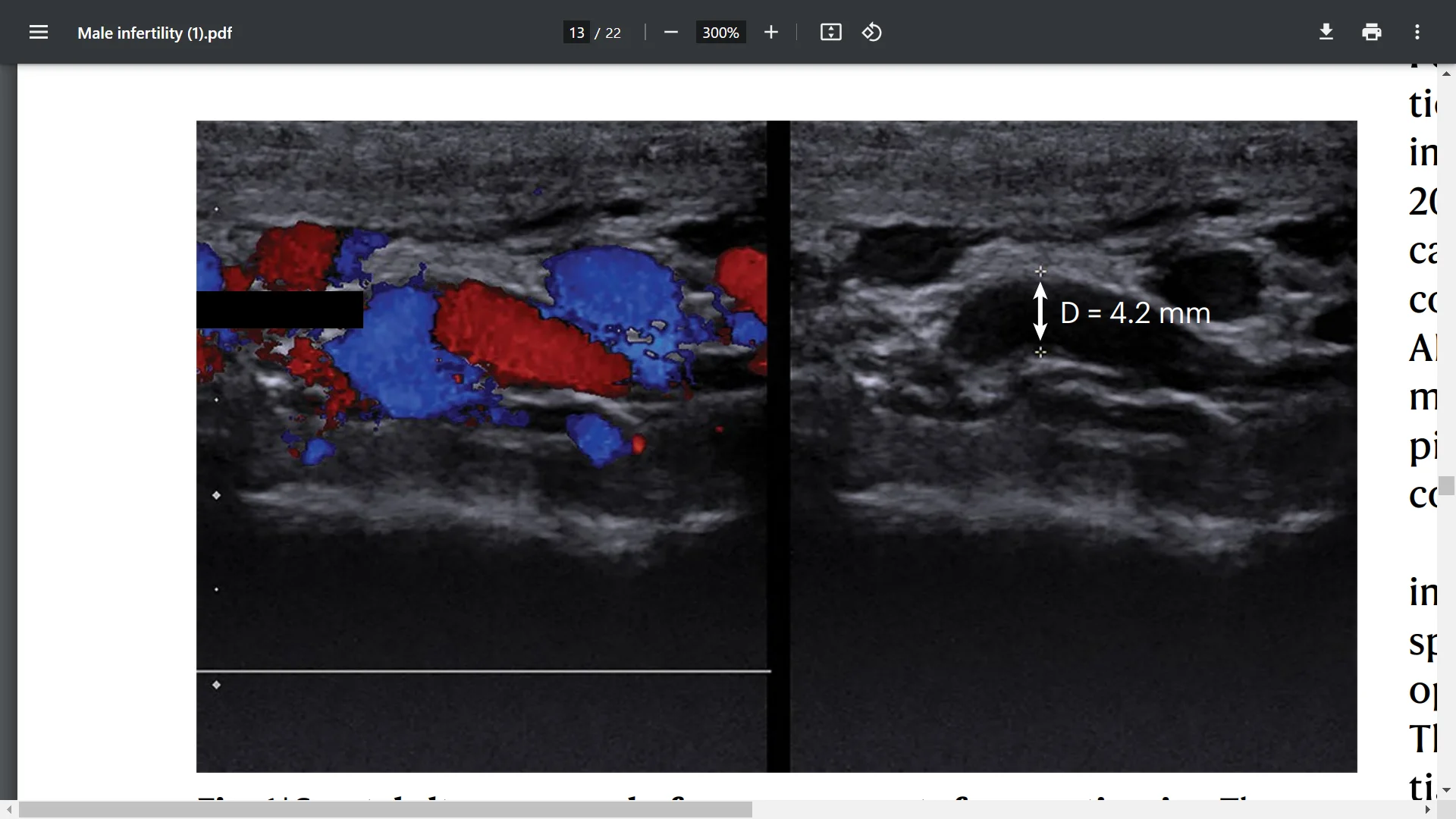This screenshot has height=819, width=1456.
Task: Click the vertical scrollbar thumb
Action: (x=1447, y=485)
